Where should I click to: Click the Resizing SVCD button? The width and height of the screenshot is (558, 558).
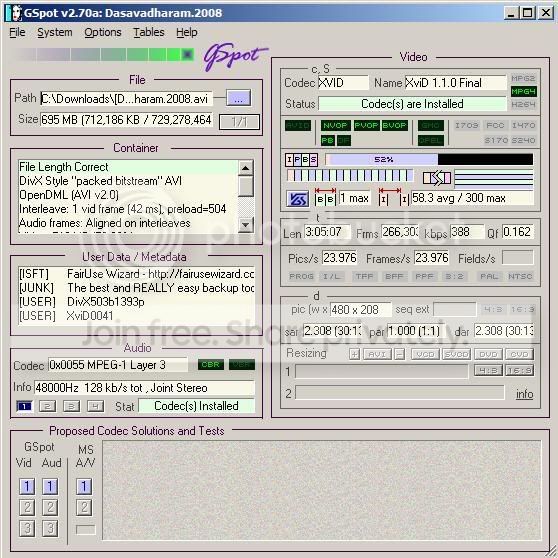(457, 354)
